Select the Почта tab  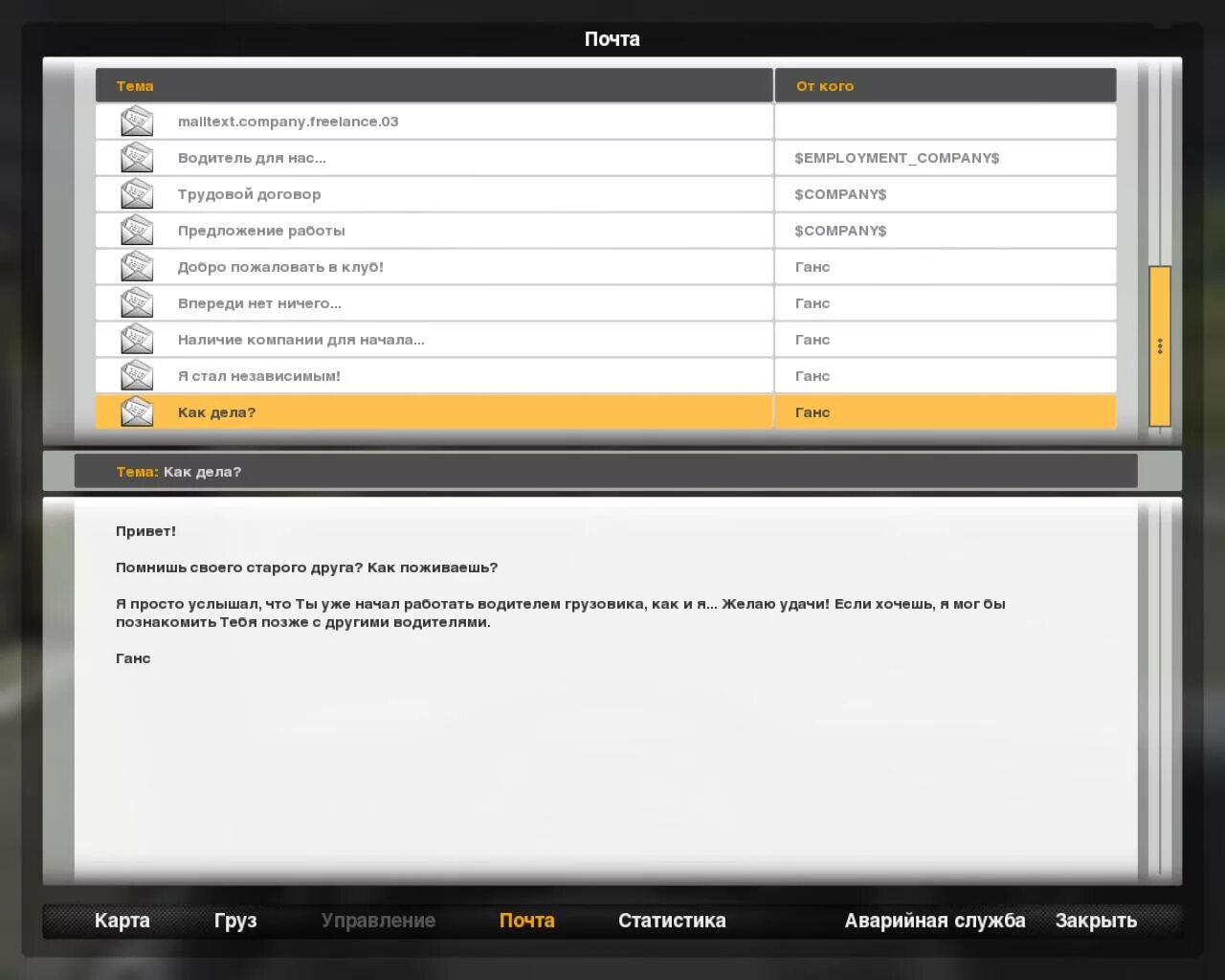point(526,921)
